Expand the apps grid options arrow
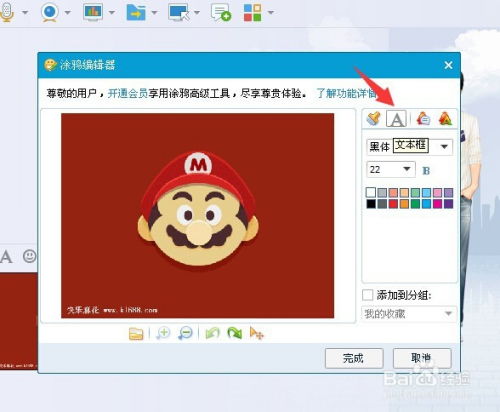 271,13
